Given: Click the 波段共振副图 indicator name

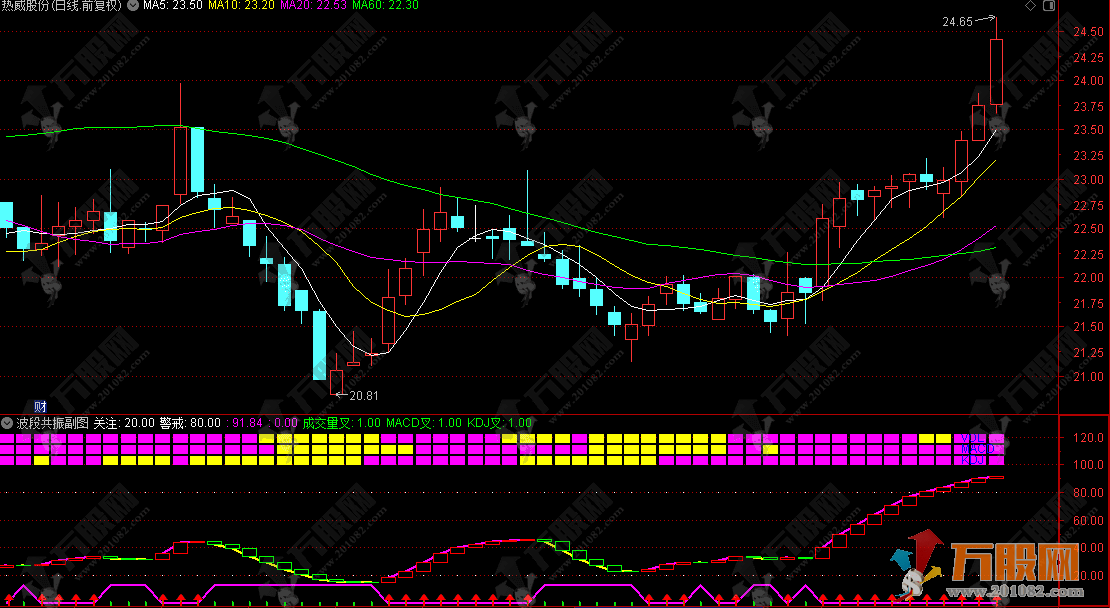Looking at the screenshot, I should coord(53,423).
